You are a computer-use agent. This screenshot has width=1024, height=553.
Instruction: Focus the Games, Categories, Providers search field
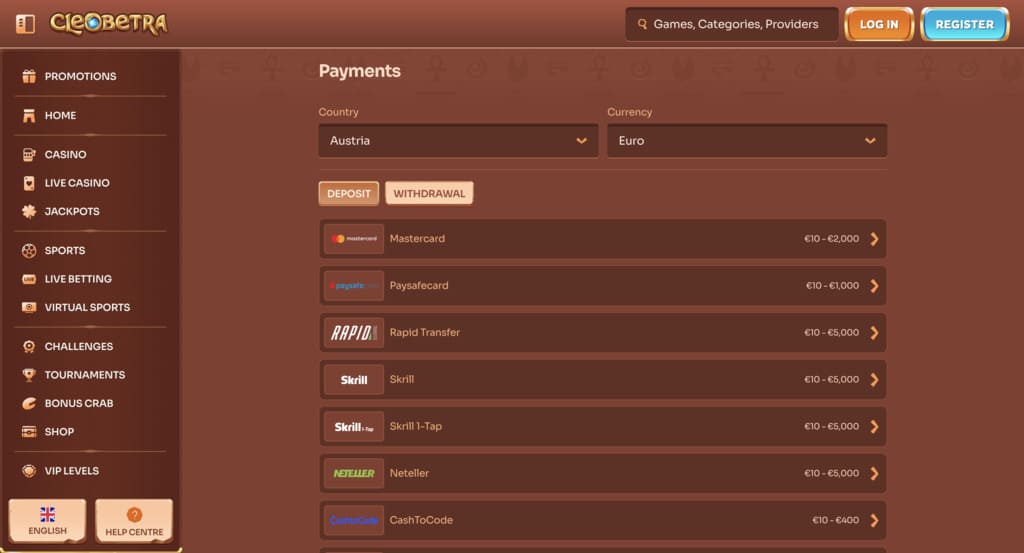(731, 24)
